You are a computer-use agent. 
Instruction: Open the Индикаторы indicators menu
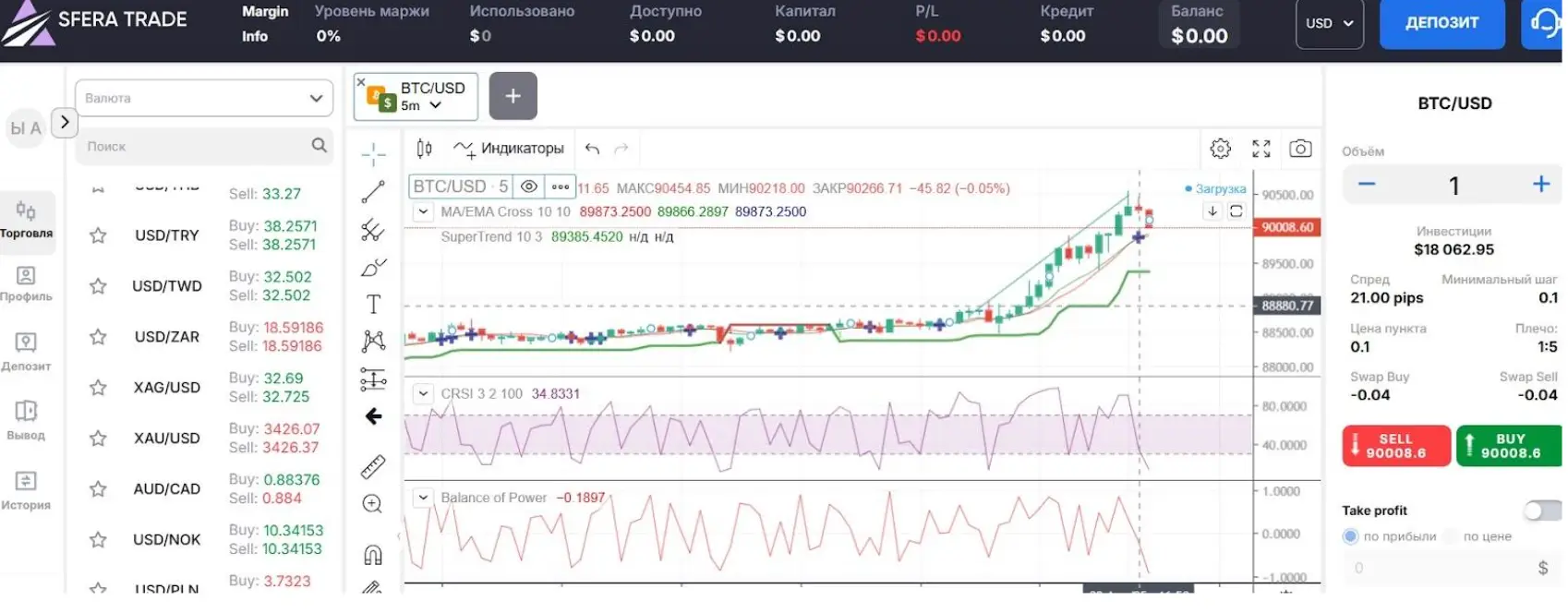point(509,149)
